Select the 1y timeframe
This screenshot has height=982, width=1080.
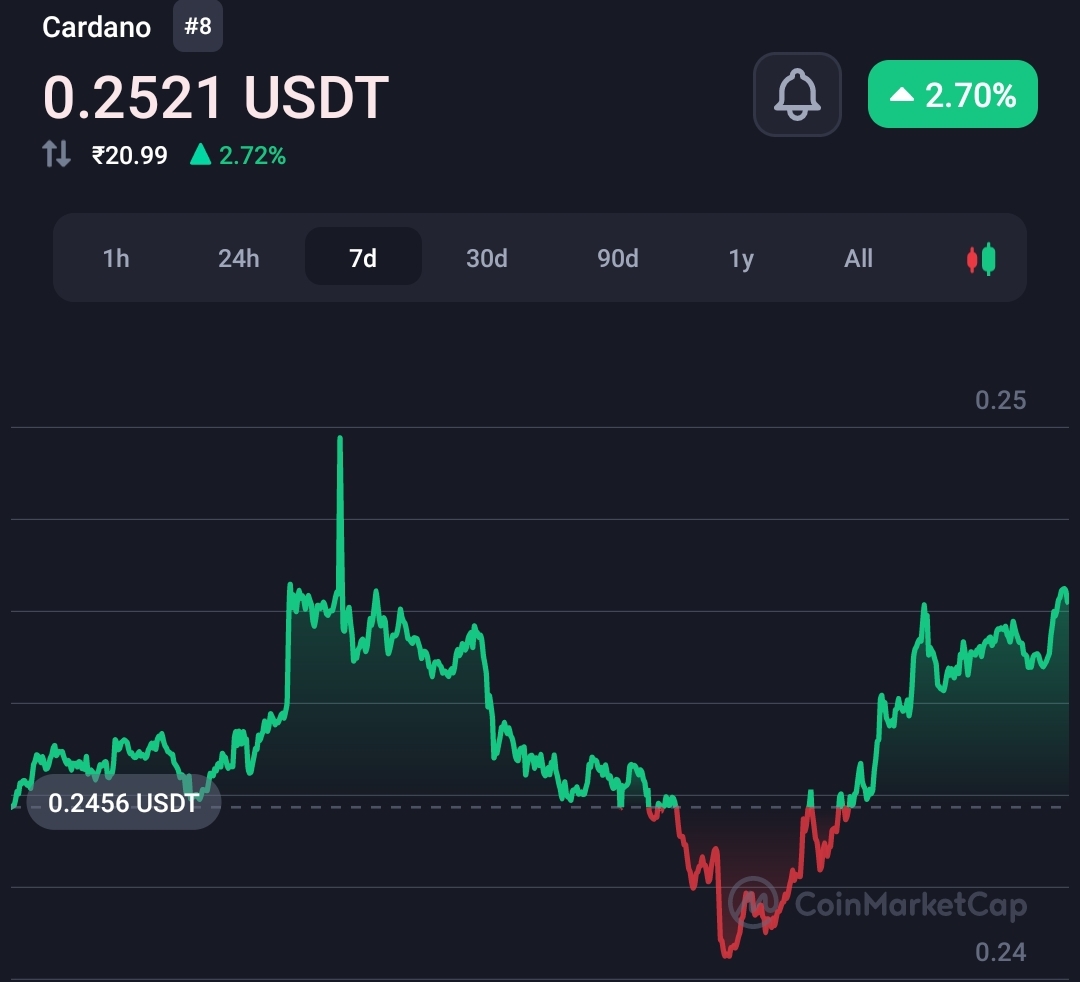741,258
